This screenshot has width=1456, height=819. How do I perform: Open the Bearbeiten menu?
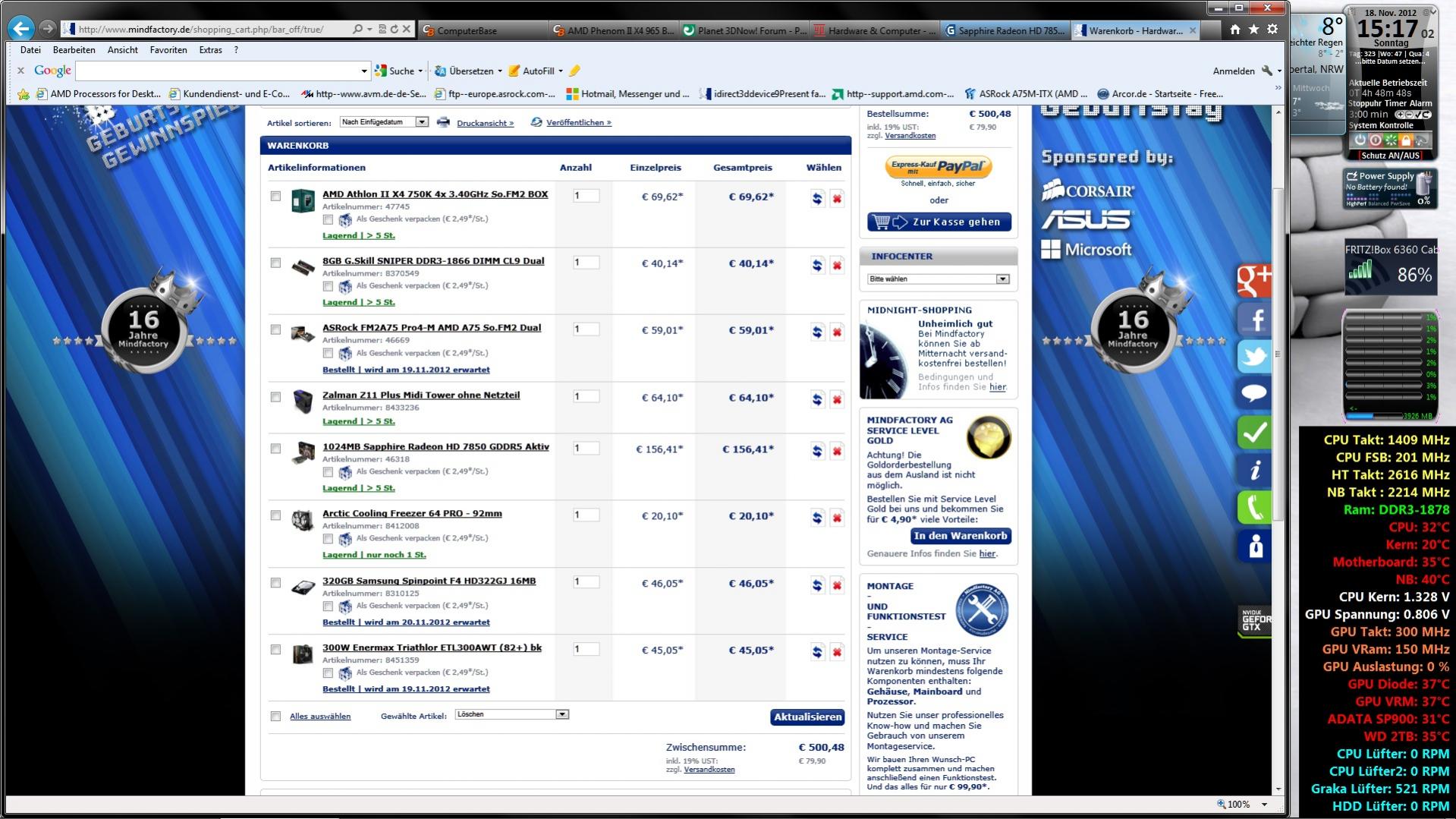(x=74, y=50)
